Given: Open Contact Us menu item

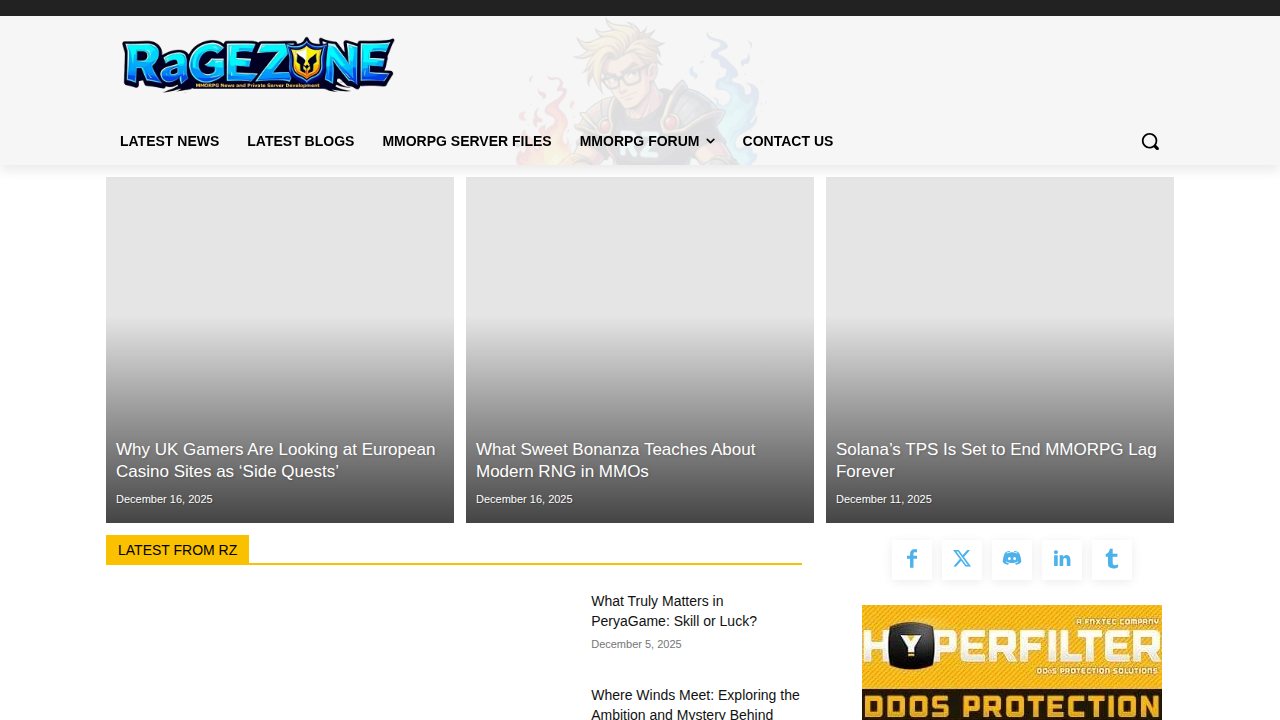Looking at the screenshot, I should [788, 141].
